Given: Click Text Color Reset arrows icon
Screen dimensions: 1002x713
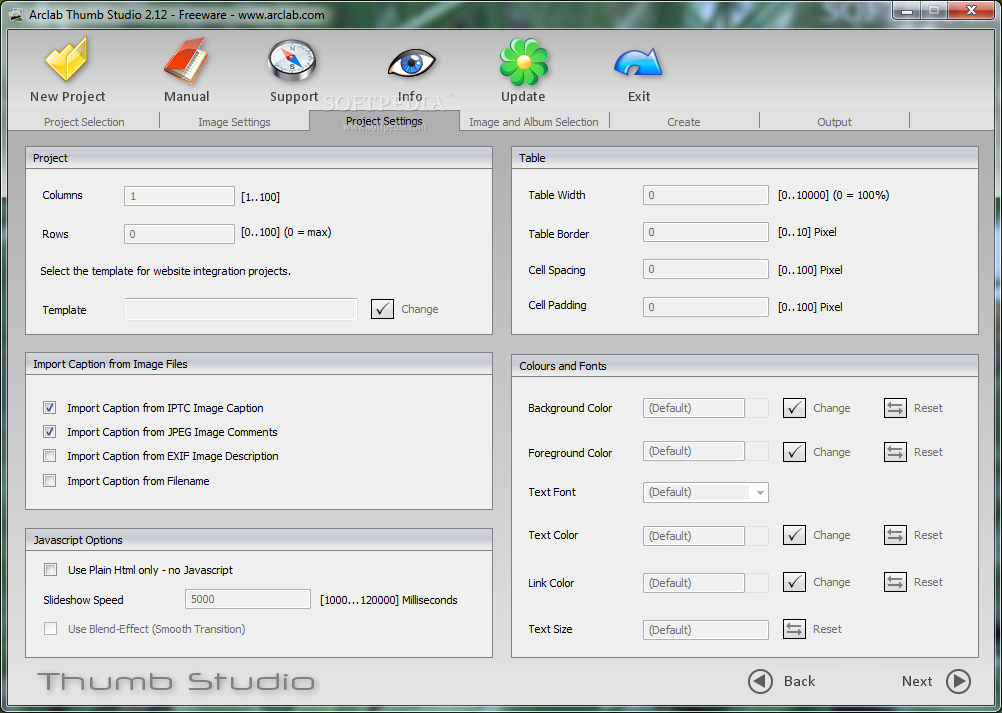Looking at the screenshot, I should tap(895, 535).
